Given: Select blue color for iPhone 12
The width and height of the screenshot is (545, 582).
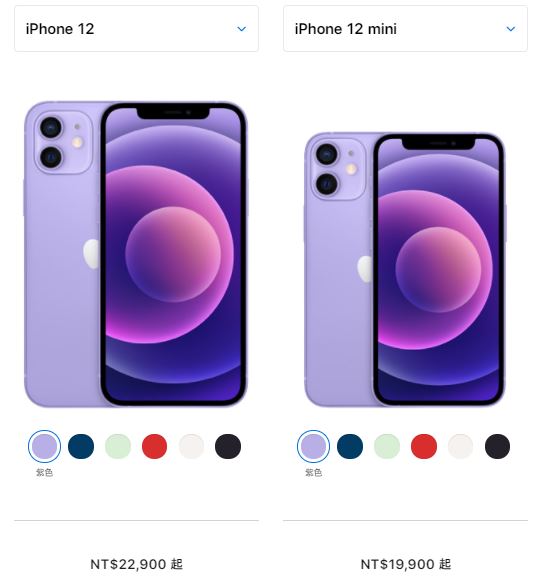Looking at the screenshot, I should pos(81,446).
